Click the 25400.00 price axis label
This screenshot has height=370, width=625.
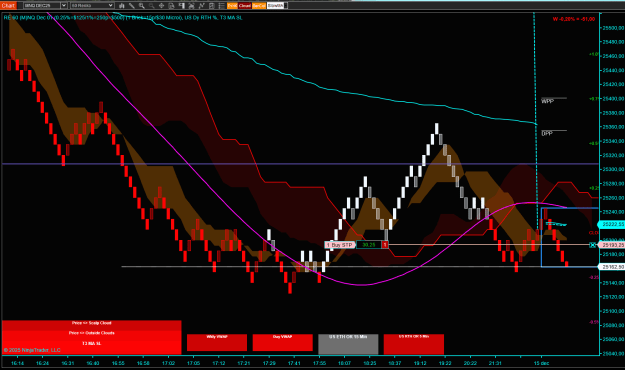pyautogui.click(x=613, y=98)
